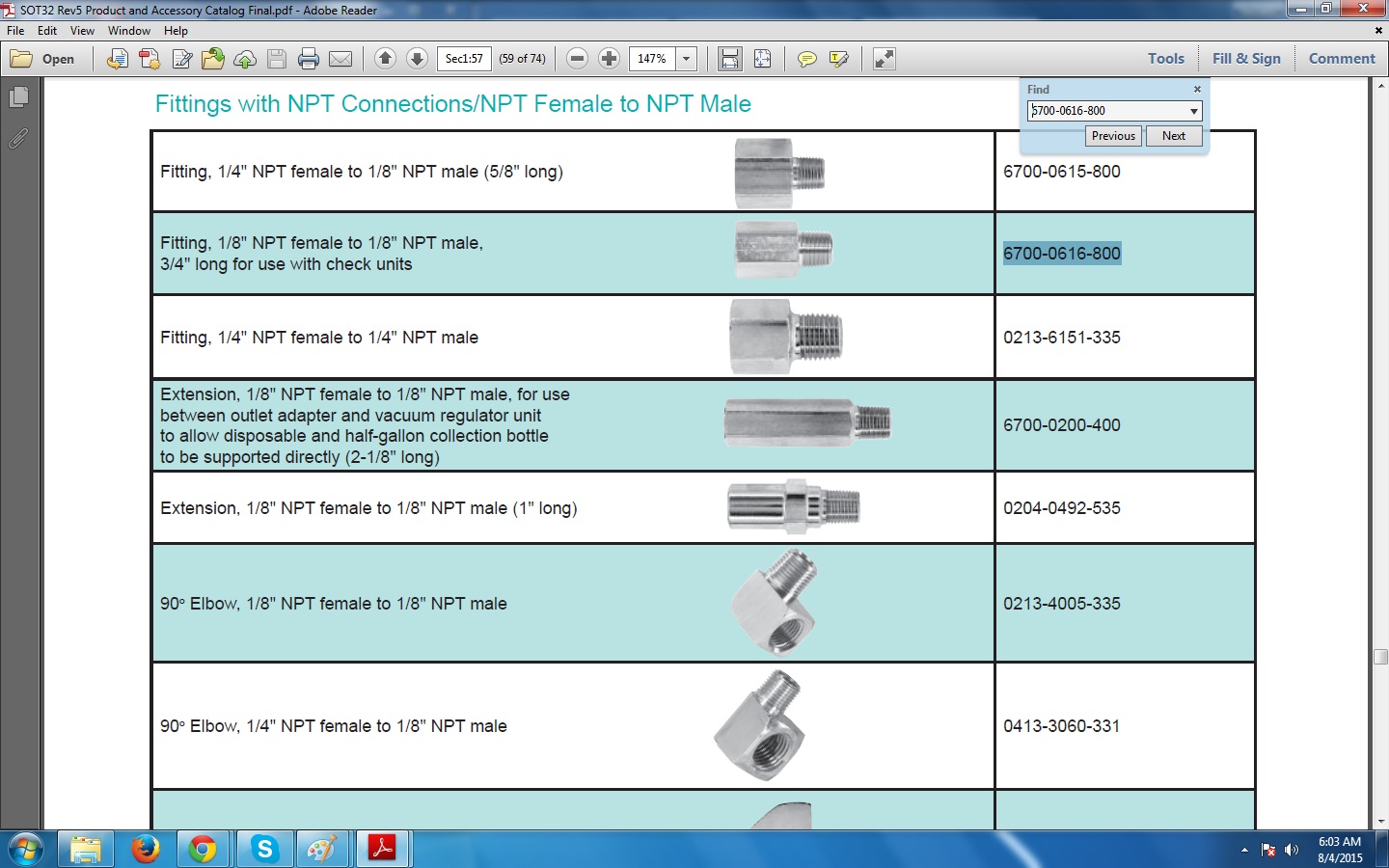Click the envelope email icon
1389x868 pixels.
[340, 59]
